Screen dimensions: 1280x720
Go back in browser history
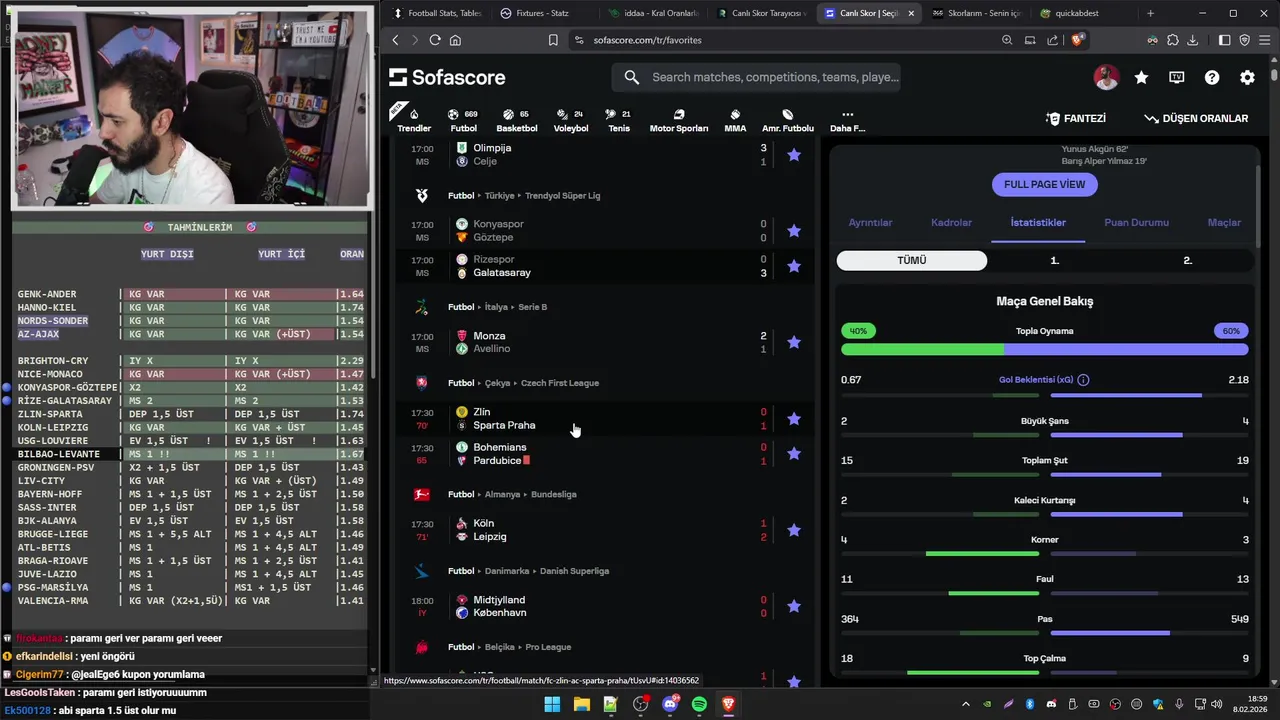pos(396,40)
